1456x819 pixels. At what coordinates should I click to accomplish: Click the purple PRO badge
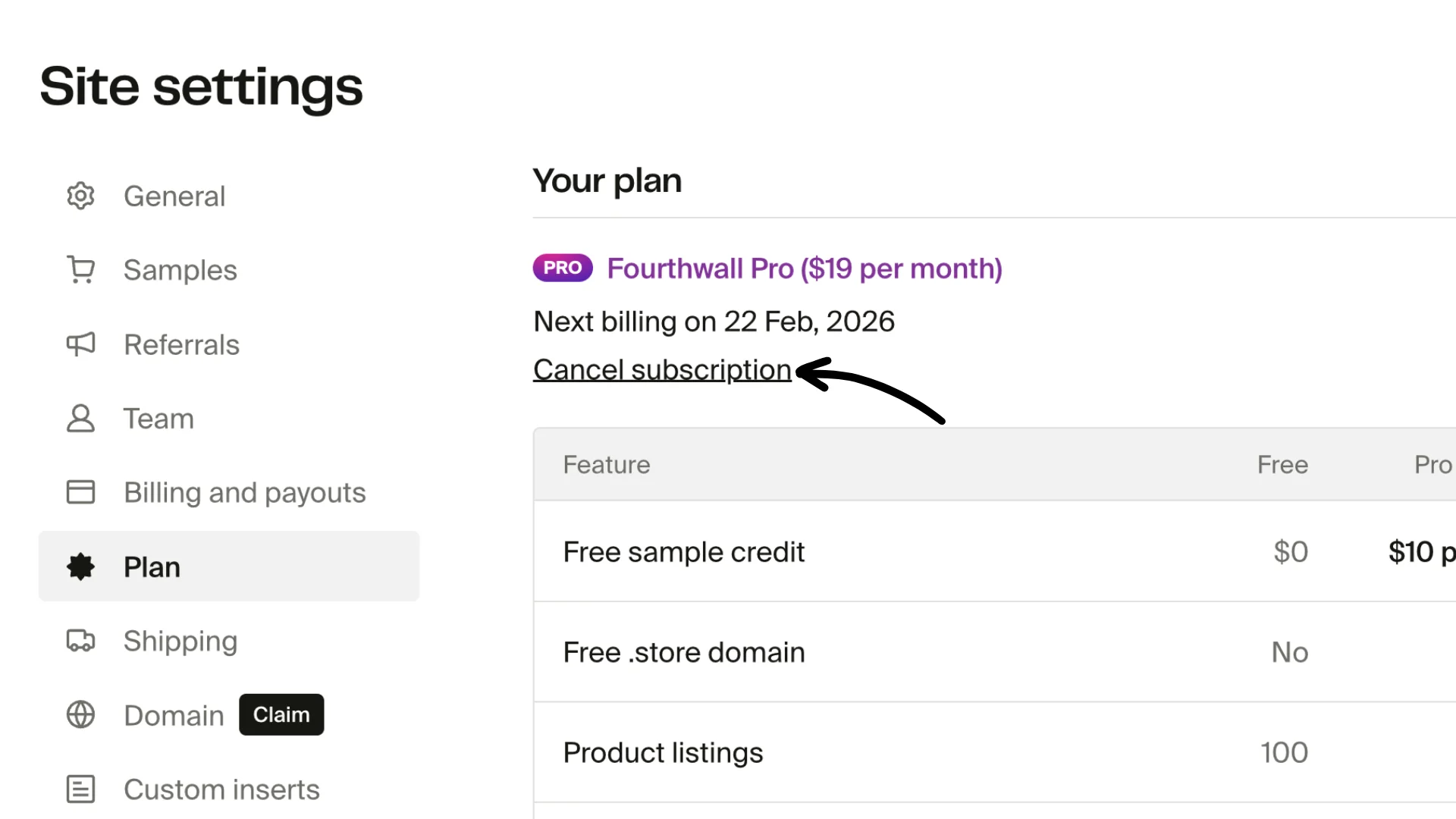pos(561,268)
